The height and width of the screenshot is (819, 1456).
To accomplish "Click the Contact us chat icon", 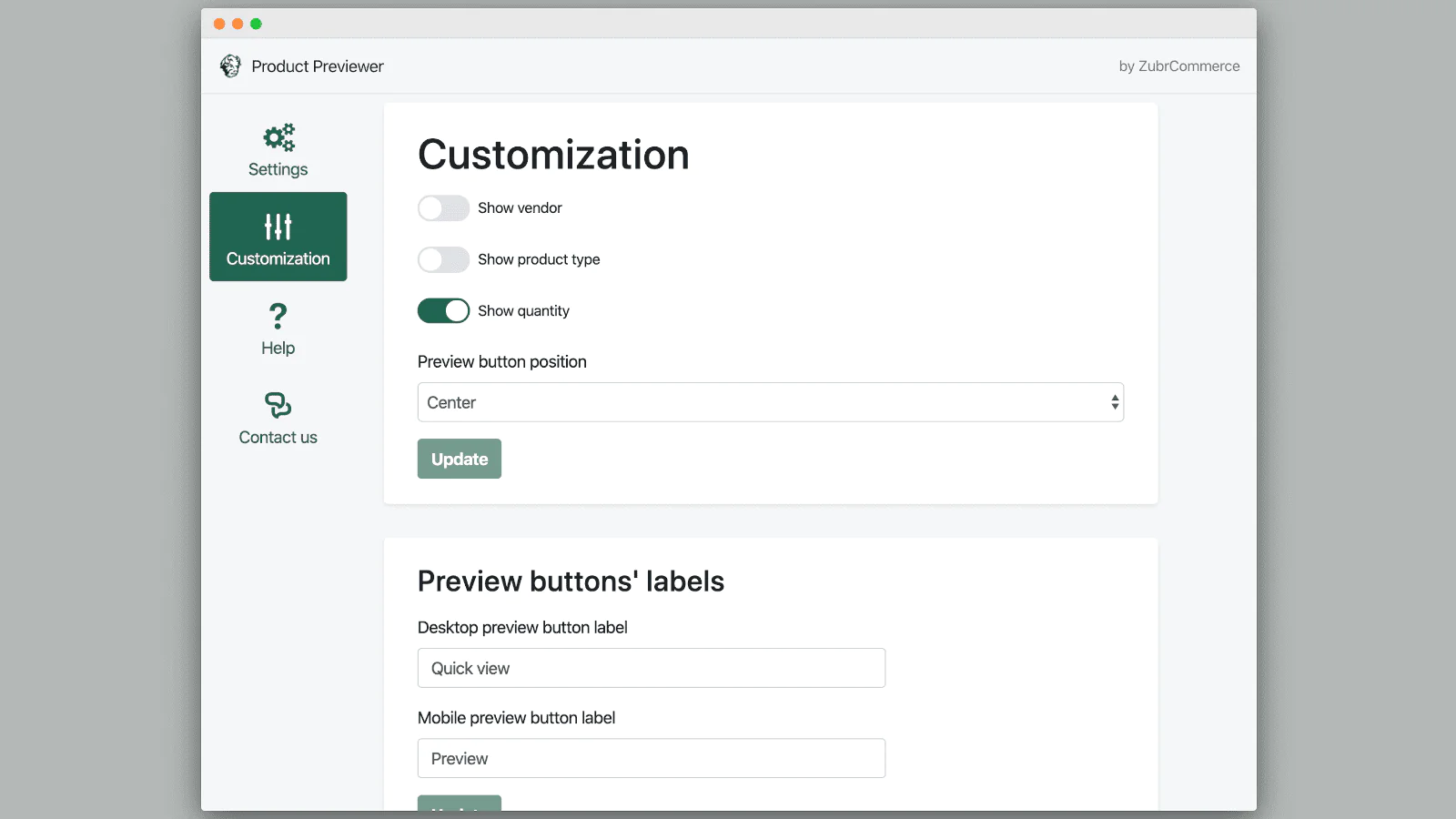I will (278, 405).
